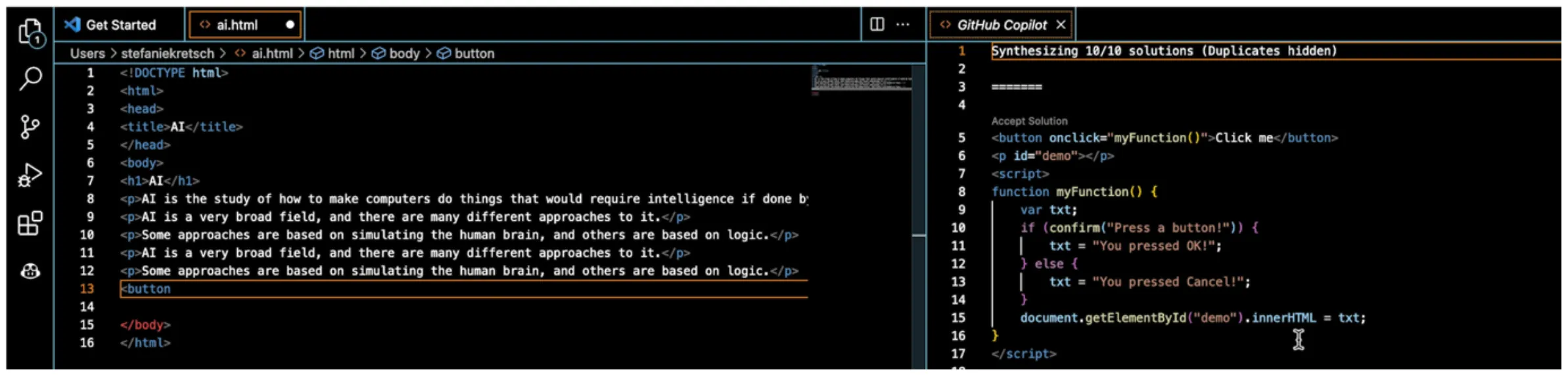
Task: Click the </html> closing tag line
Action: [145, 342]
